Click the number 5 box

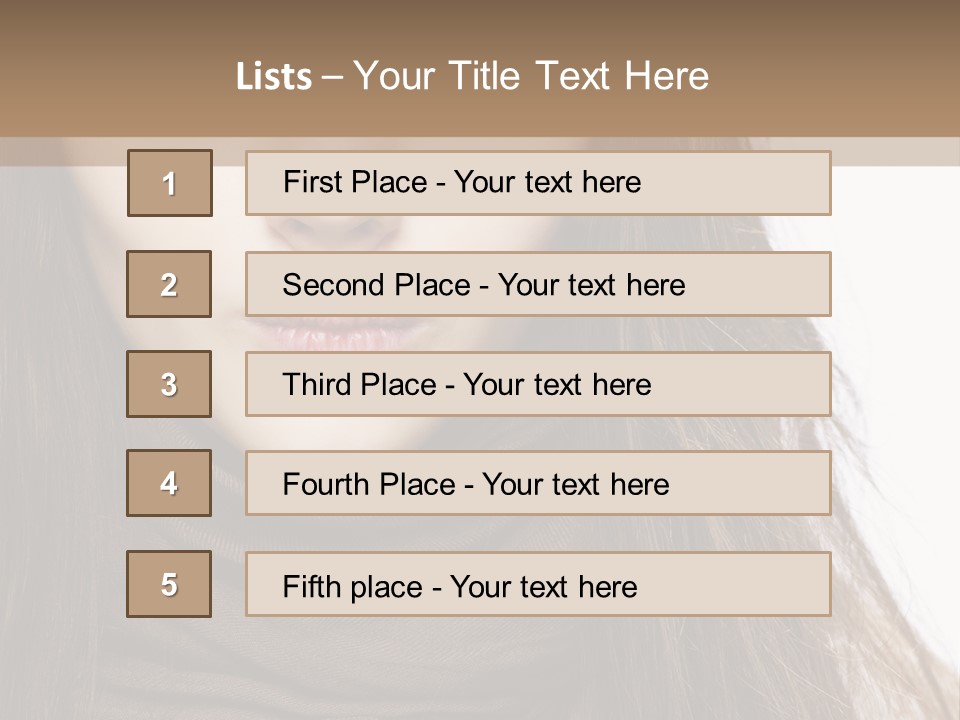coord(170,584)
